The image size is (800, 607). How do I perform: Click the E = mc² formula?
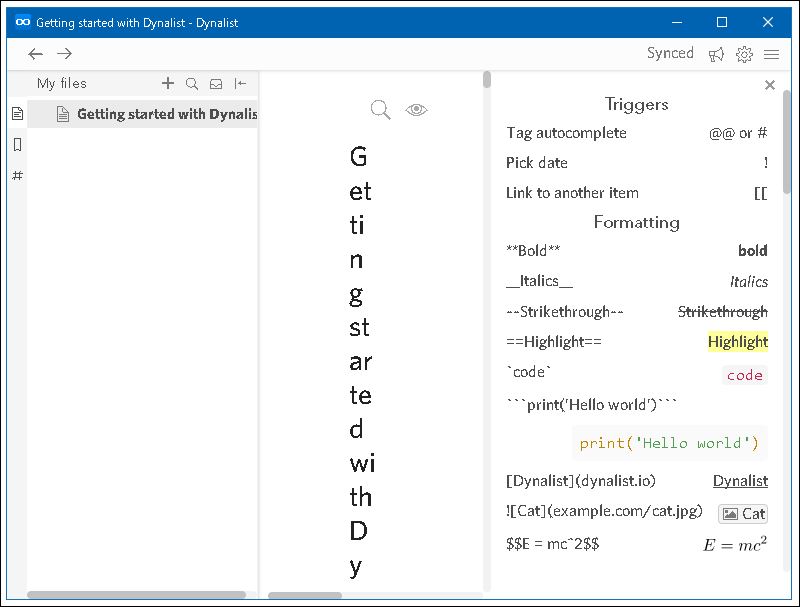click(x=735, y=544)
